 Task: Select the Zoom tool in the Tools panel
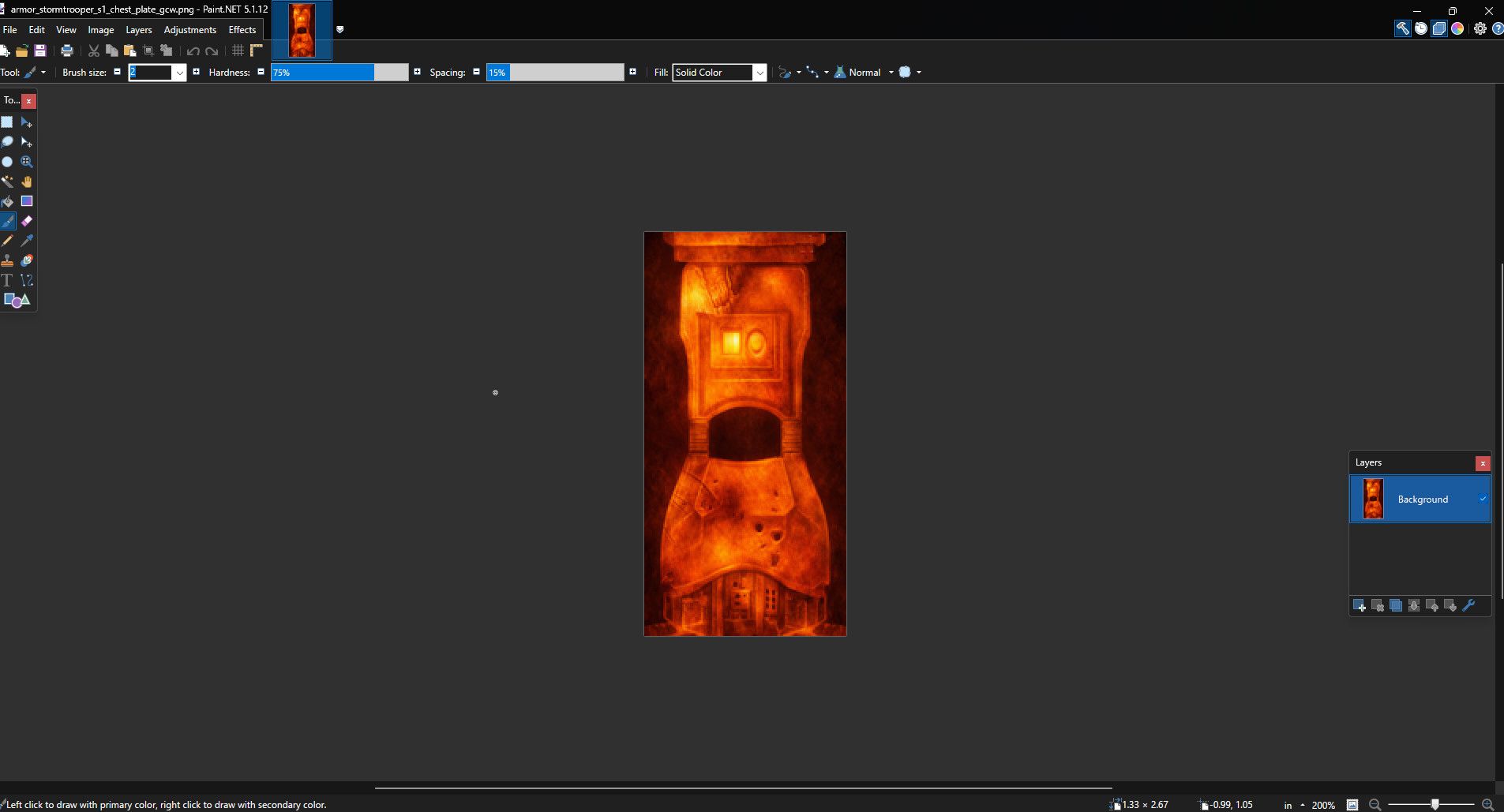(27, 162)
